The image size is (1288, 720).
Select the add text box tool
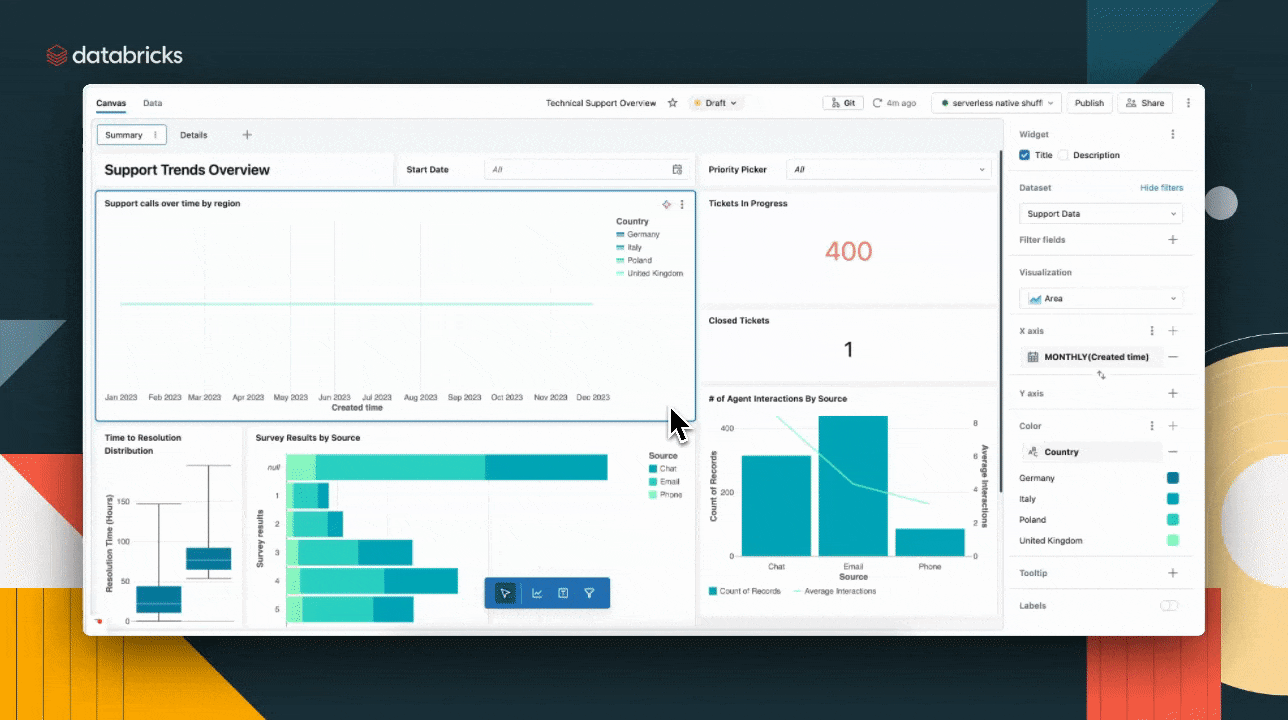[563, 593]
